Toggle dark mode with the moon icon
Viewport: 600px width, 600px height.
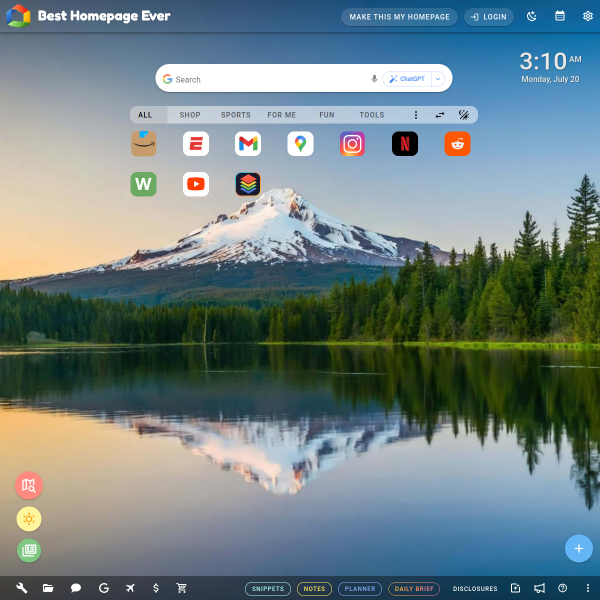[532, 16]
